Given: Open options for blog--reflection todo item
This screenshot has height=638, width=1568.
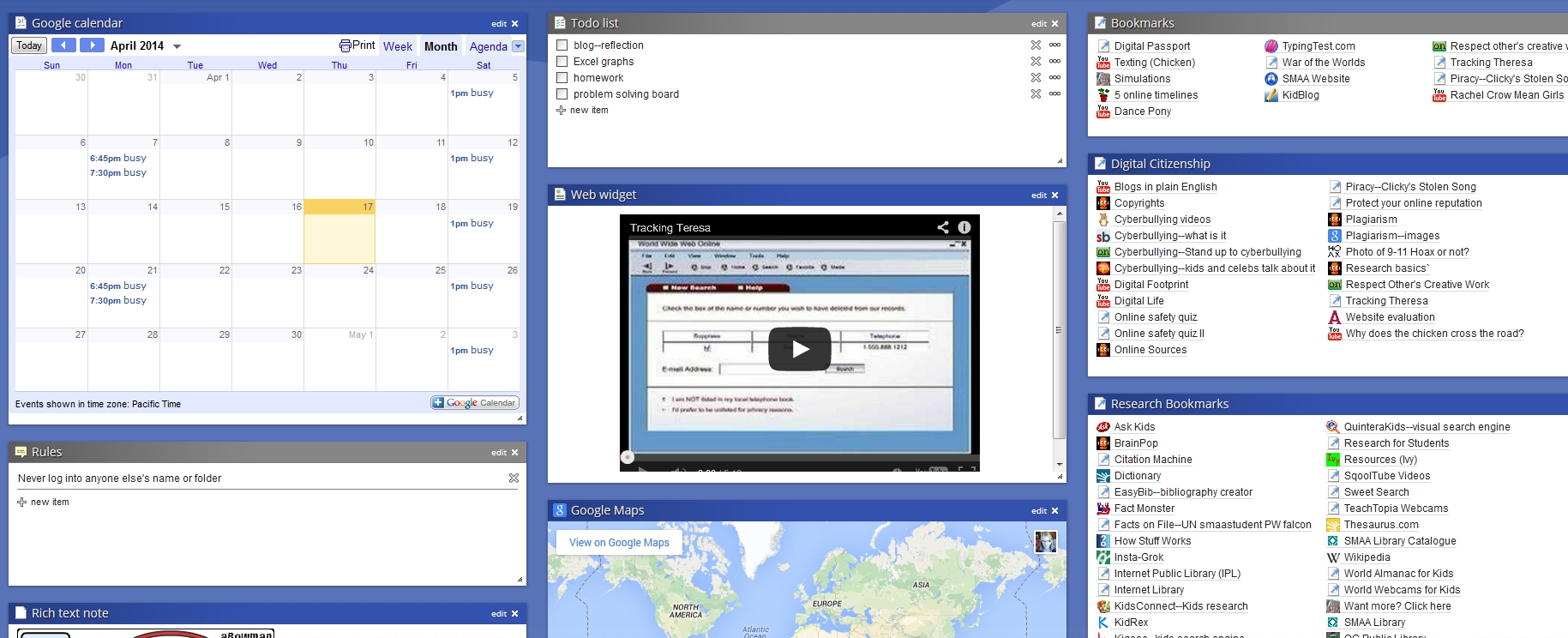Looking at the screenshot, I should (x=1054, y=45).
